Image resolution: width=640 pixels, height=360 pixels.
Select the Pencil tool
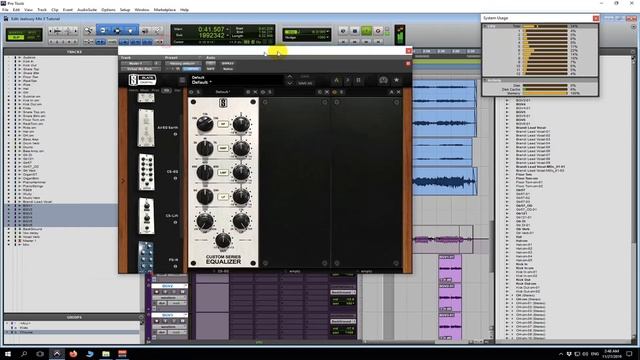[x=157, y=31]
